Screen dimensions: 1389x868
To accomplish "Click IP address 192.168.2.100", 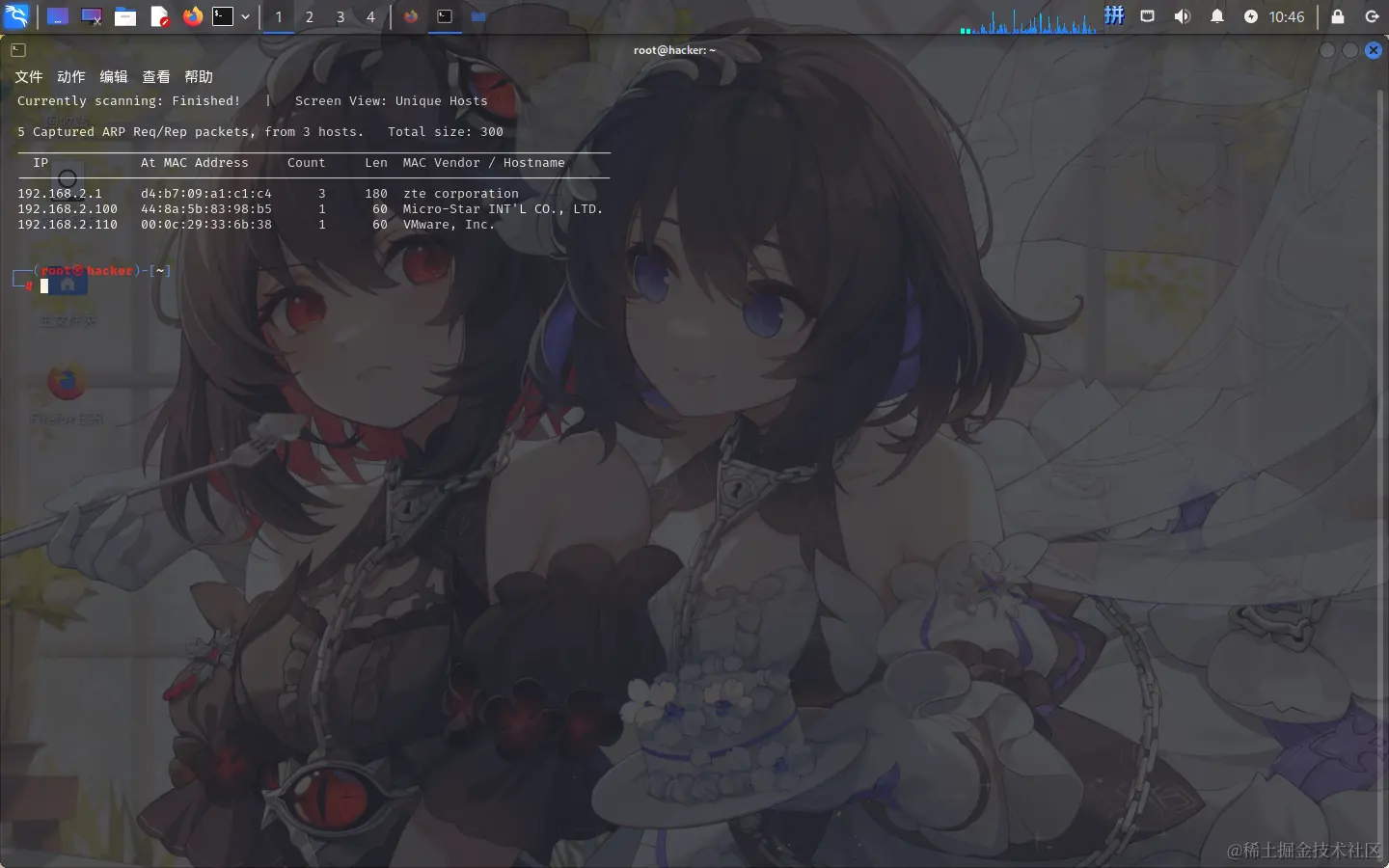I will 68,209.
